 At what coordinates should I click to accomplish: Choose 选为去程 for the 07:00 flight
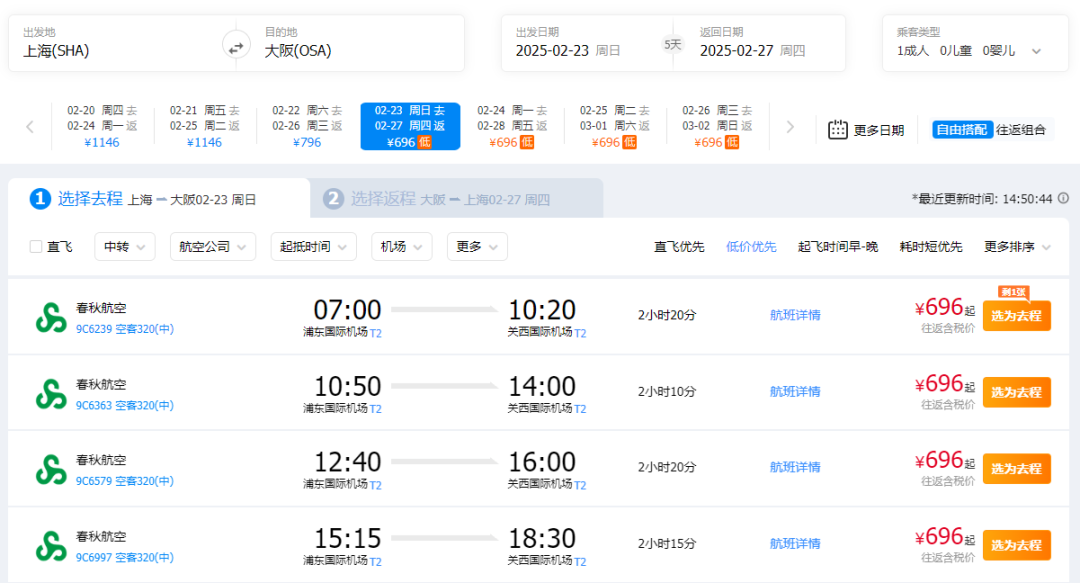pyautogui.click(x=1016, y=316)
